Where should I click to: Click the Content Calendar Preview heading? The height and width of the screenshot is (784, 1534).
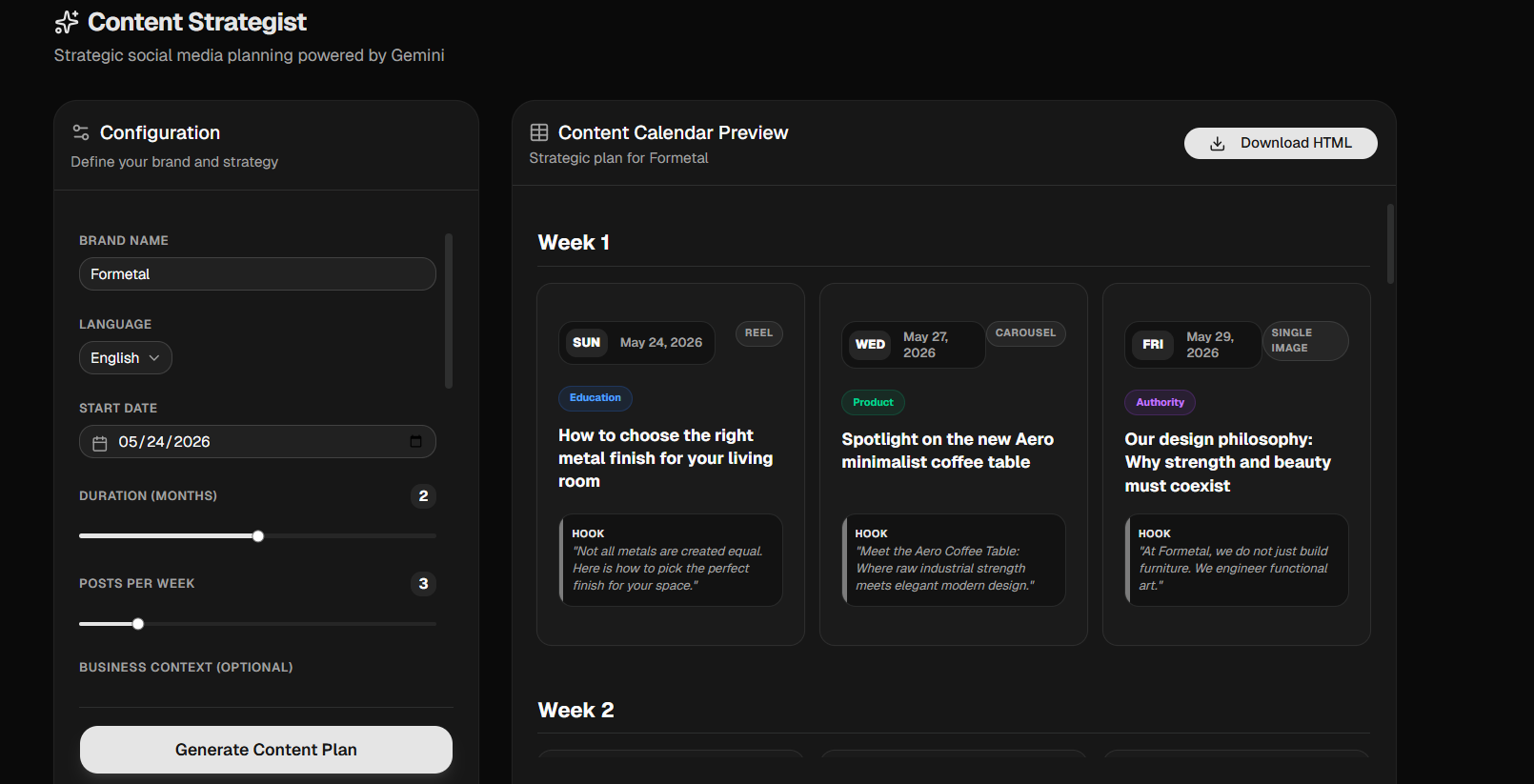click(674, 132)
